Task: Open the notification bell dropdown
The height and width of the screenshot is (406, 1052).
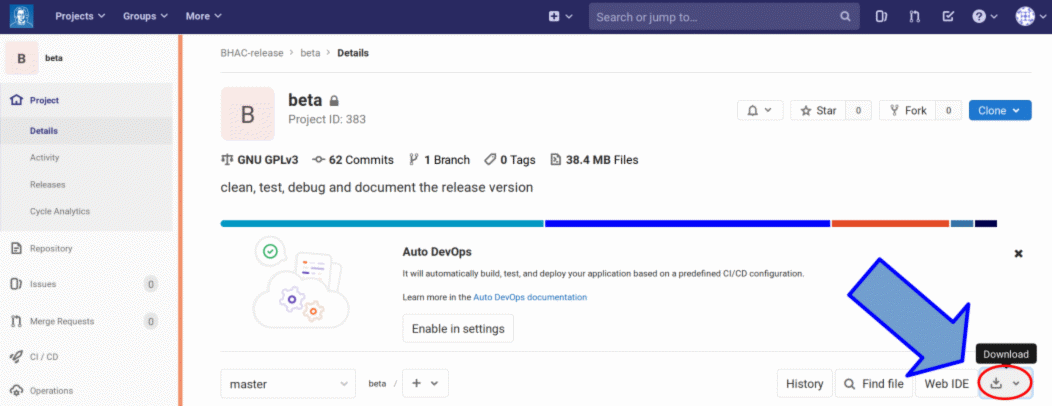Action: pos(760,111)
